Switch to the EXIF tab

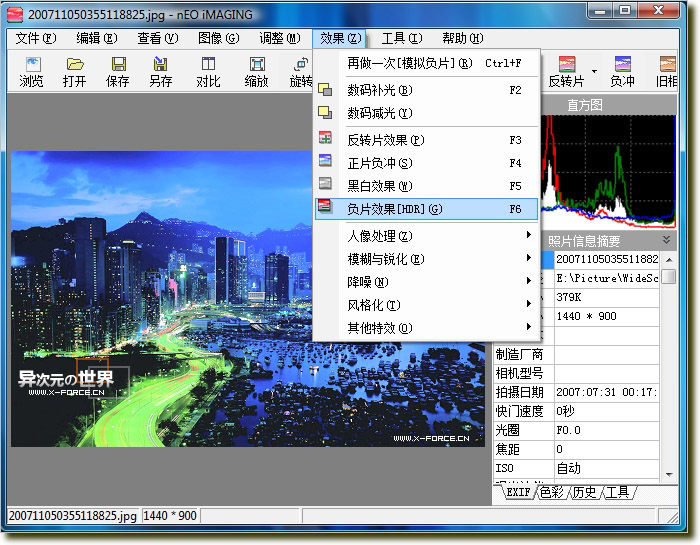pos(518,492)
